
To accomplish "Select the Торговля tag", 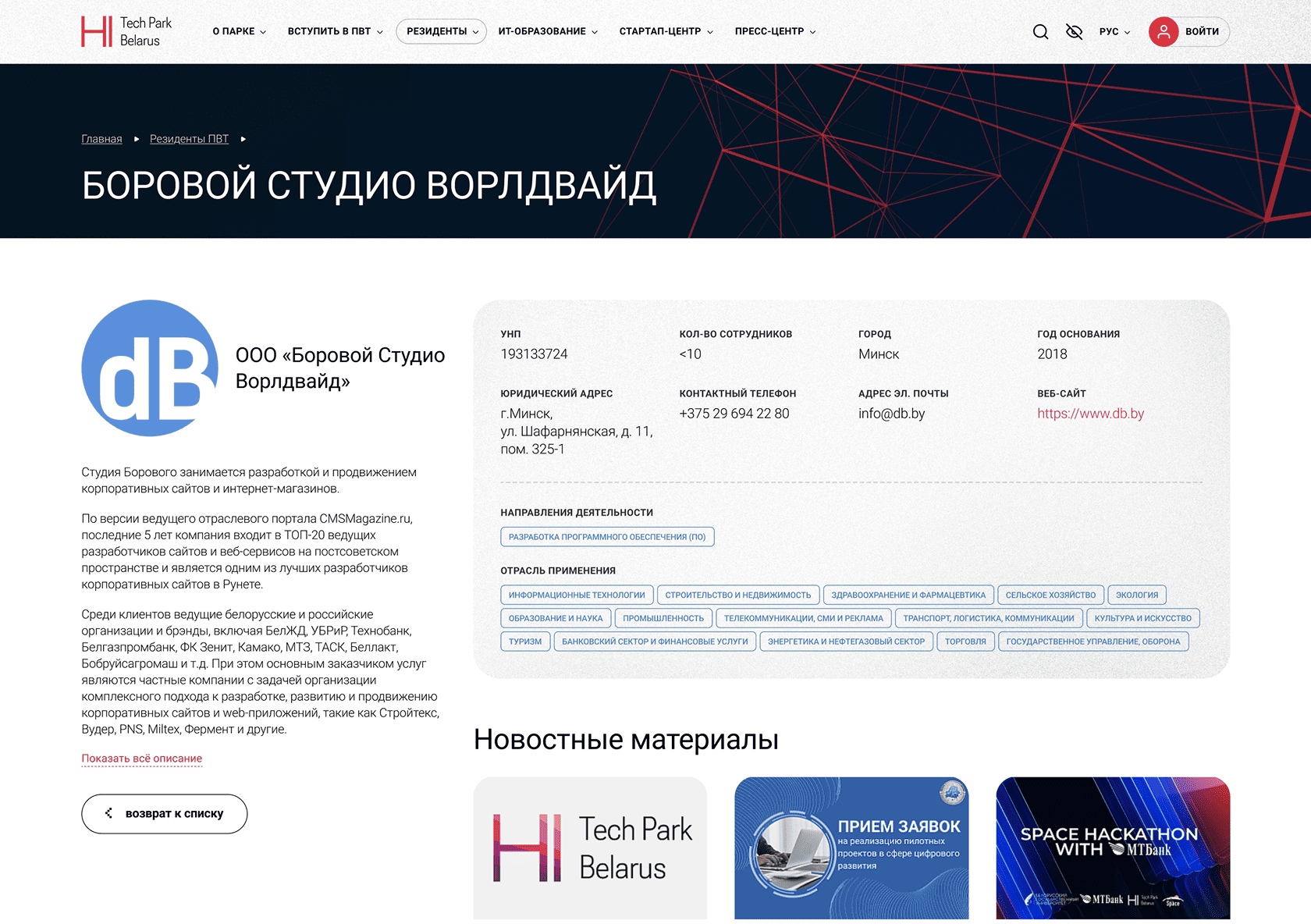I will pyautogui.click(x=965, y=641).
